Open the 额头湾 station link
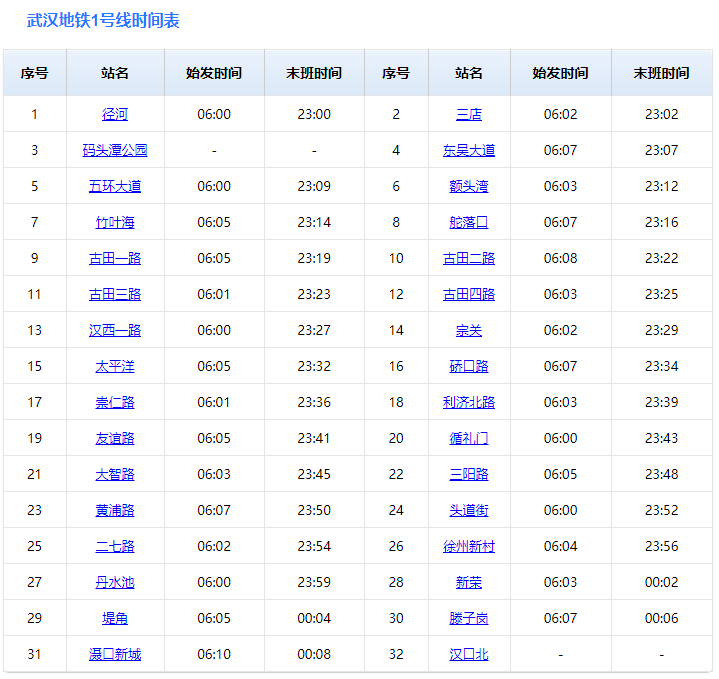Image resolution: width=719 pixels, height=679 pixels. click(469, 186)
